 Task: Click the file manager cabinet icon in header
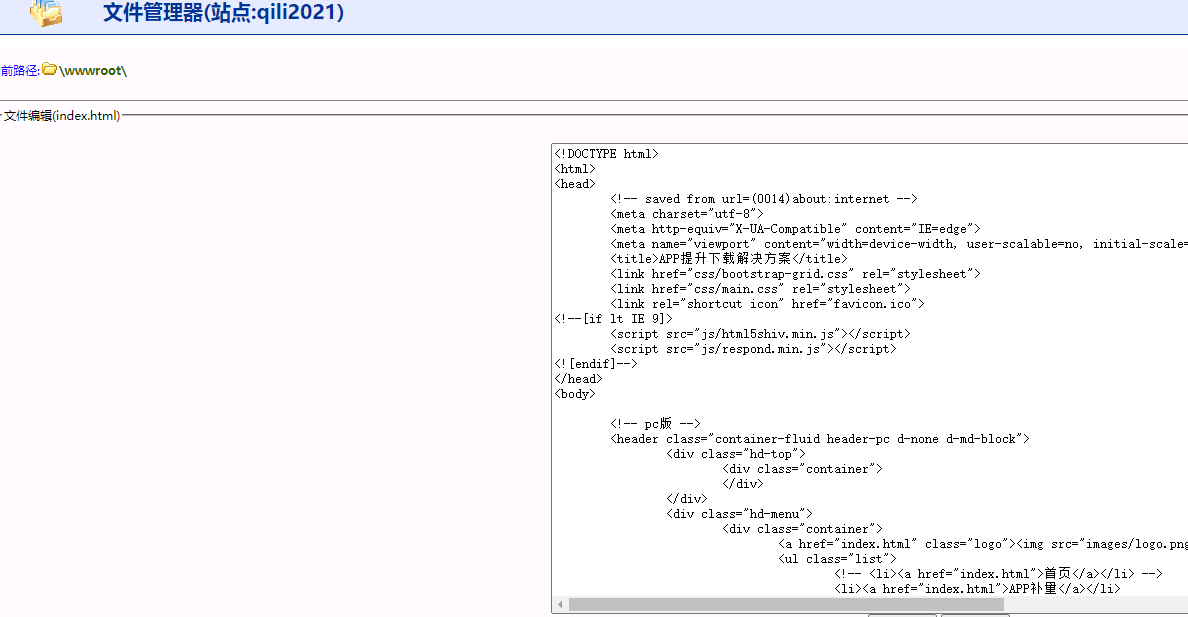(x=45, y=13)
